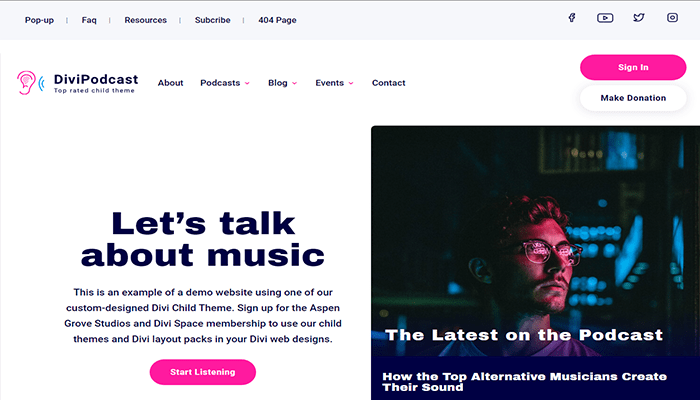700x400 pixels.
Task: Open the Contact menu item
Action: pyautogui.click(x=388, y=83)
